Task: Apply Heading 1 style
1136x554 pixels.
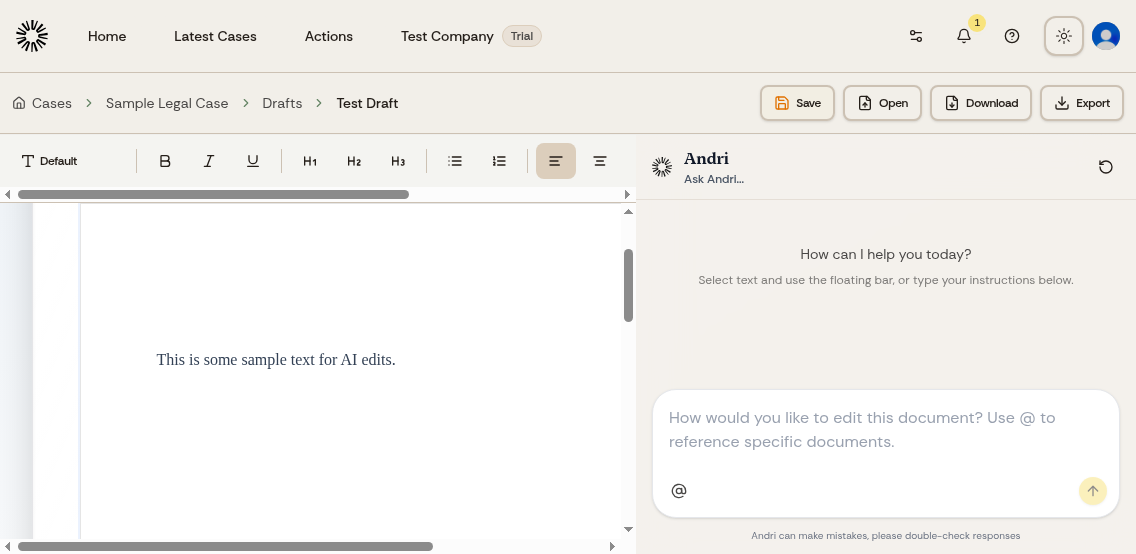Action: pyautogui.click(x=310, y=161)
